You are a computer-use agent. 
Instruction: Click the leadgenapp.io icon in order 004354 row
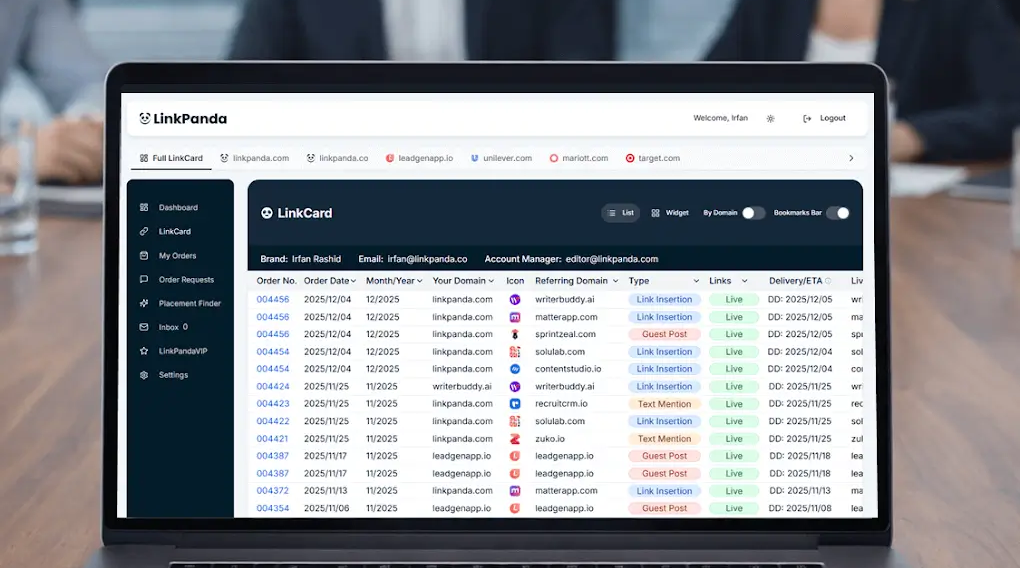click(515, 508)
